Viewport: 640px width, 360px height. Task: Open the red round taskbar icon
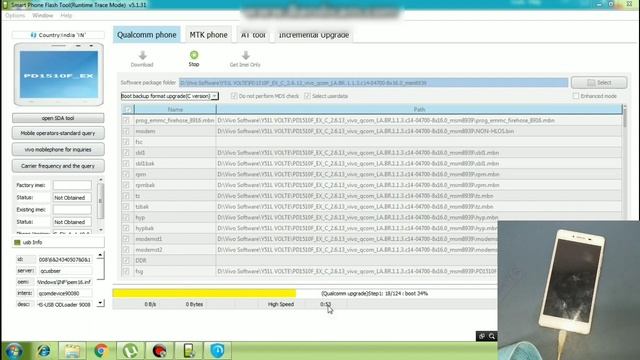pyautogui.click(x=160, y=351)
